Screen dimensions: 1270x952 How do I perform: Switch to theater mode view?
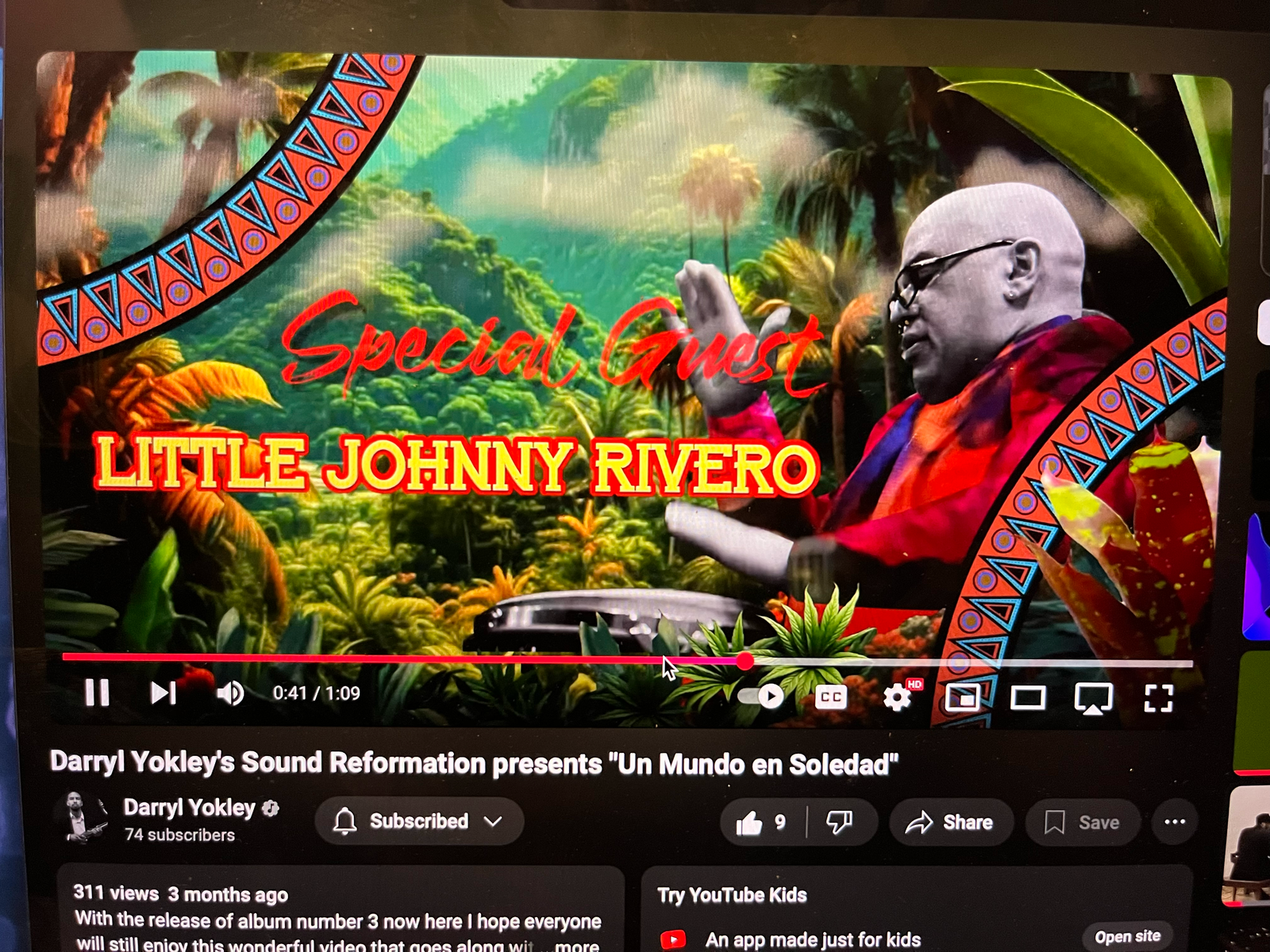point(1027,698)
